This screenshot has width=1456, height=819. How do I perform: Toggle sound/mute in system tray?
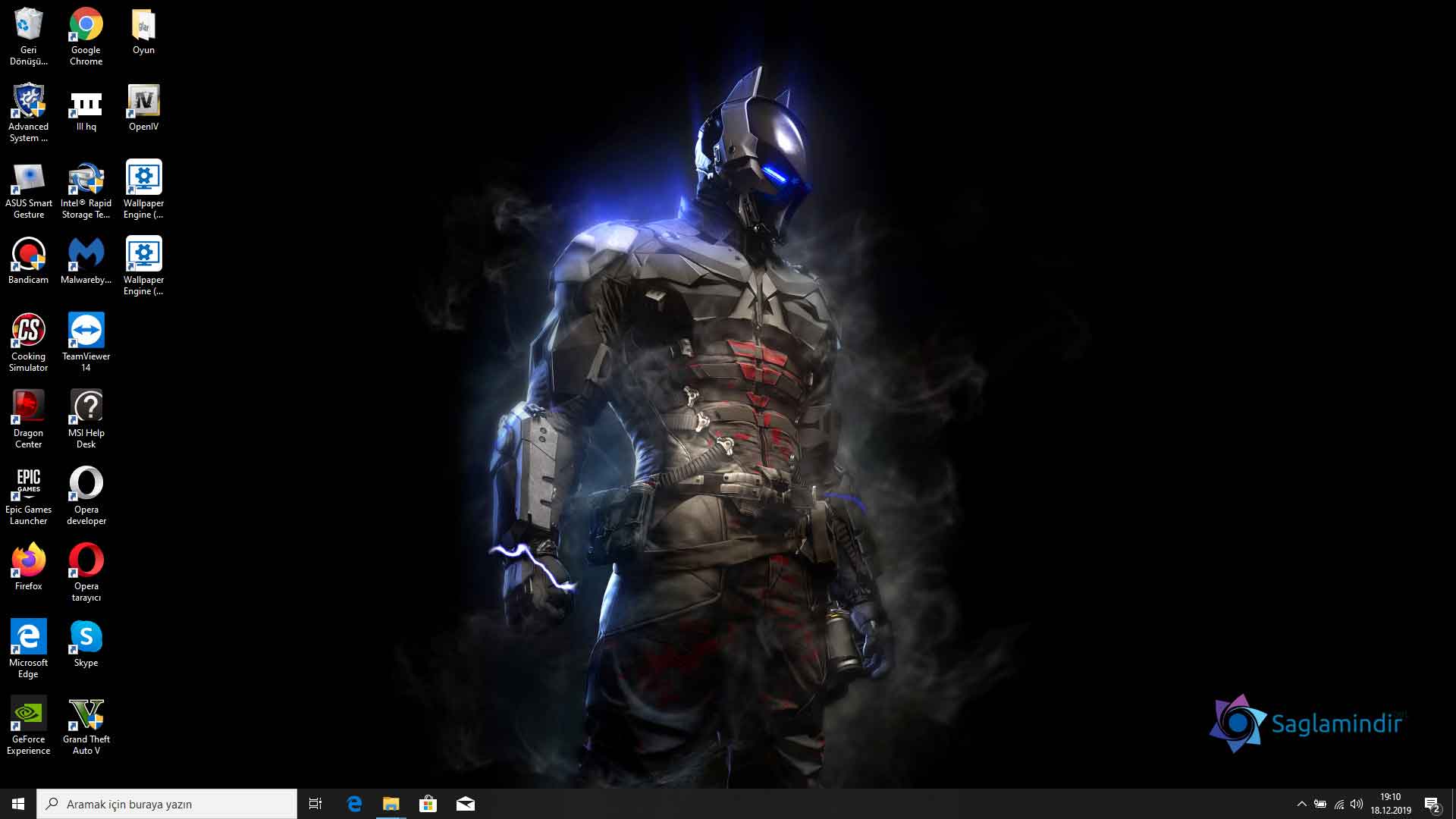1357,804
